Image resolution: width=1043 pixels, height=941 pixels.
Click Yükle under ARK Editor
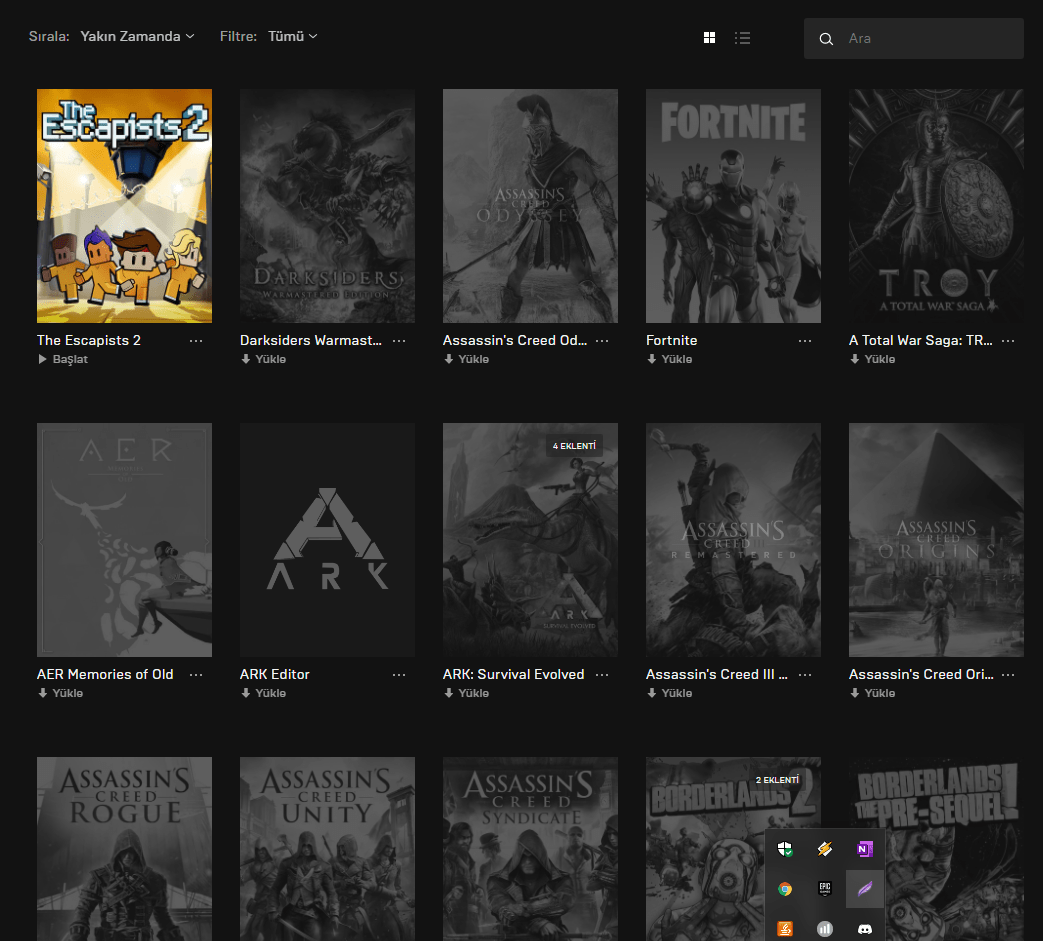pos(263,693)
